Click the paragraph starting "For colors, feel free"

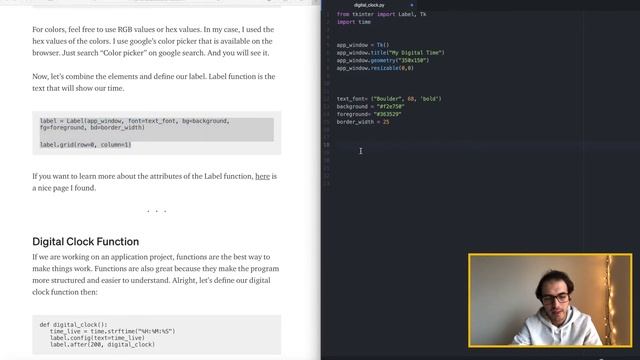click(x=153, y=41)
